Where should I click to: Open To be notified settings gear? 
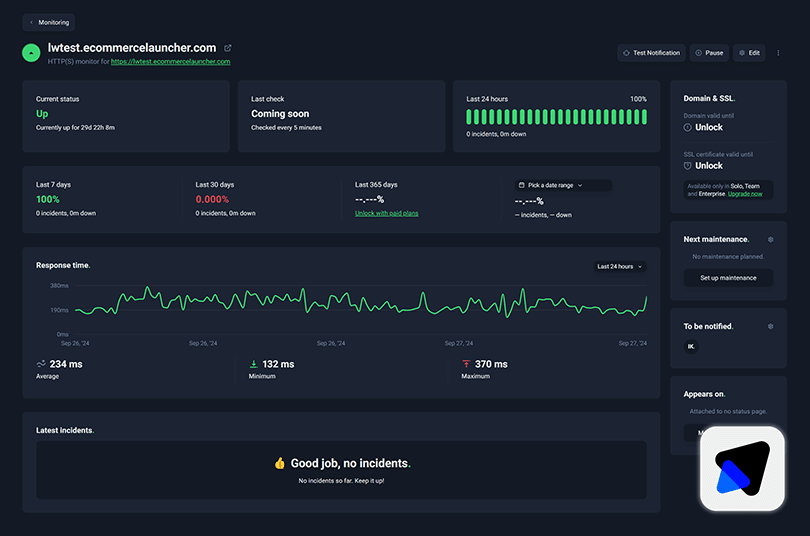770,326
